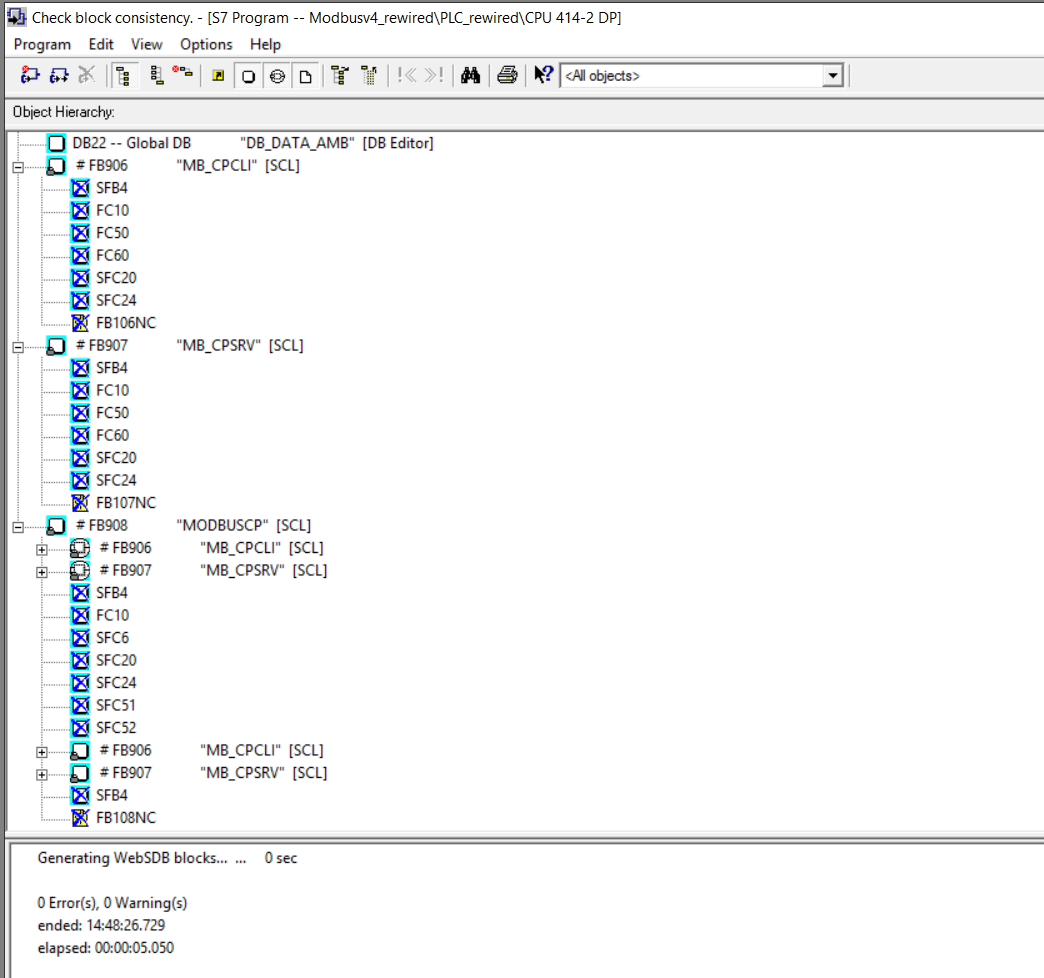The width and height of the screenshot is (1044, 978).
Task: Collapse the FB907 MB_CPSRV top-level node
Action: tap(17, 346)
